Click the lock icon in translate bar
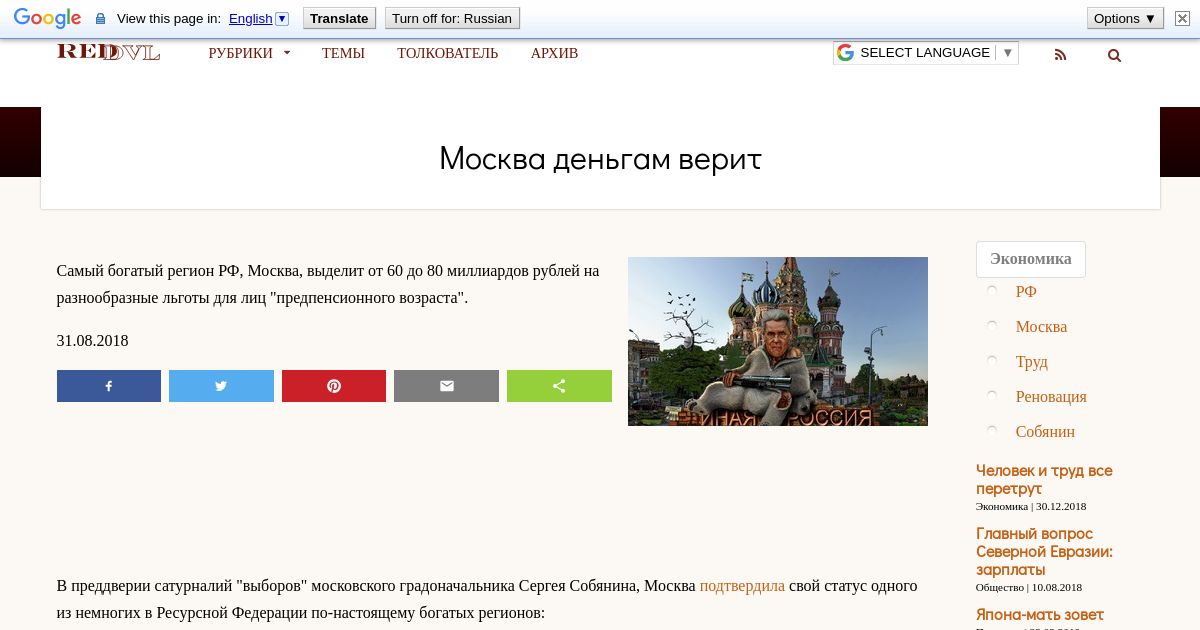 (x=100, y=19)
